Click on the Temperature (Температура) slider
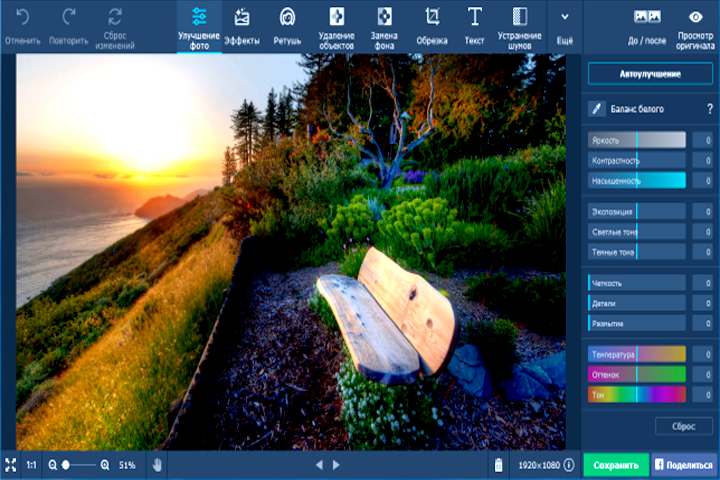 (x=637, y=354)
